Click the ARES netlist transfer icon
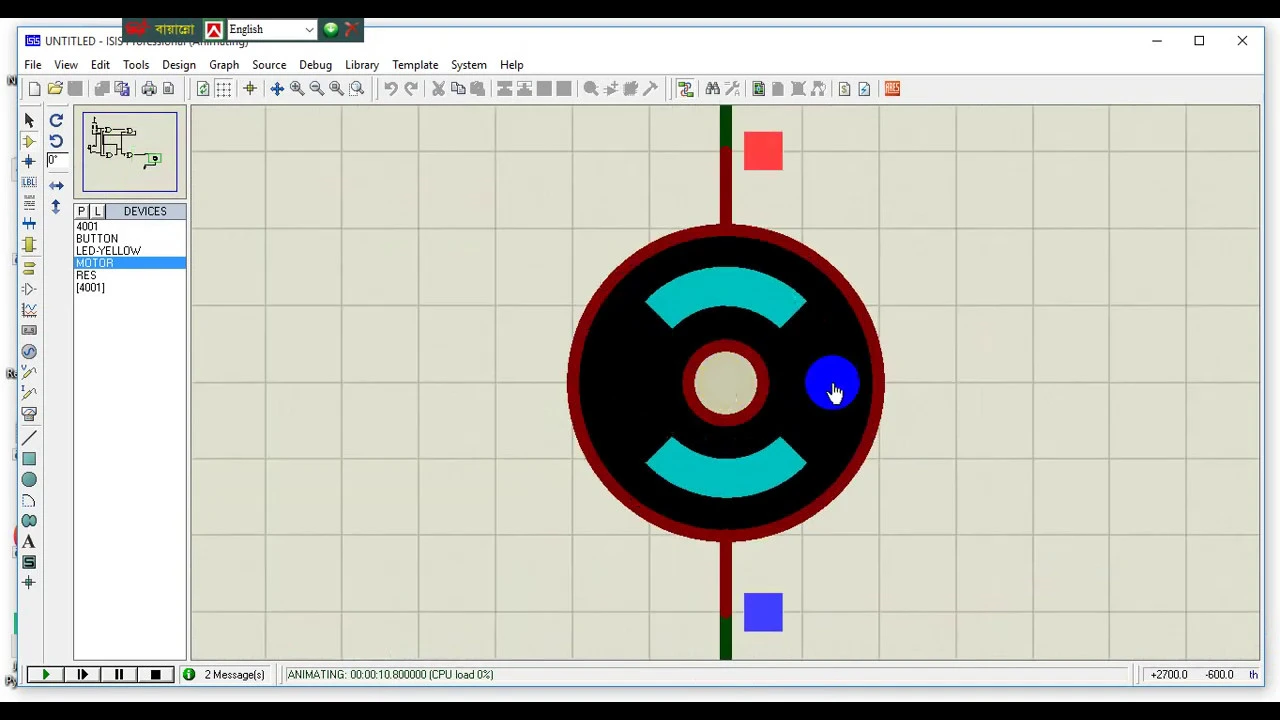1280x720 pixels. tap(892, 89)
